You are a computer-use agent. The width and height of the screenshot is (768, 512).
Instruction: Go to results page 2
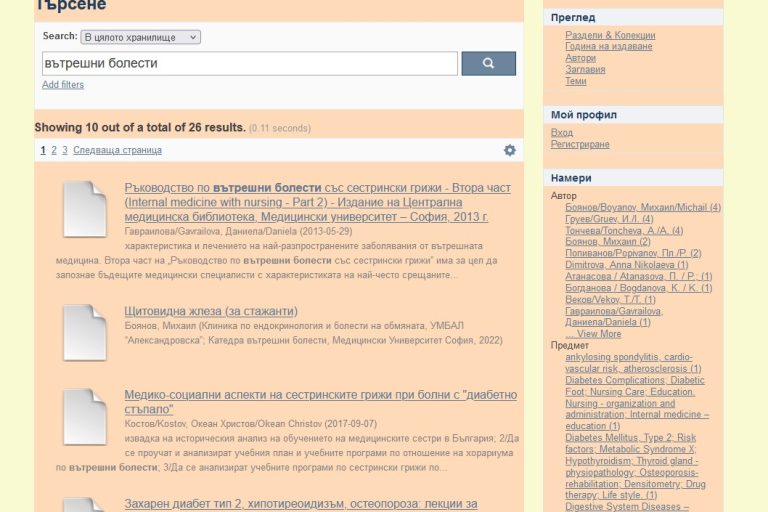click(x=54, y=151)
